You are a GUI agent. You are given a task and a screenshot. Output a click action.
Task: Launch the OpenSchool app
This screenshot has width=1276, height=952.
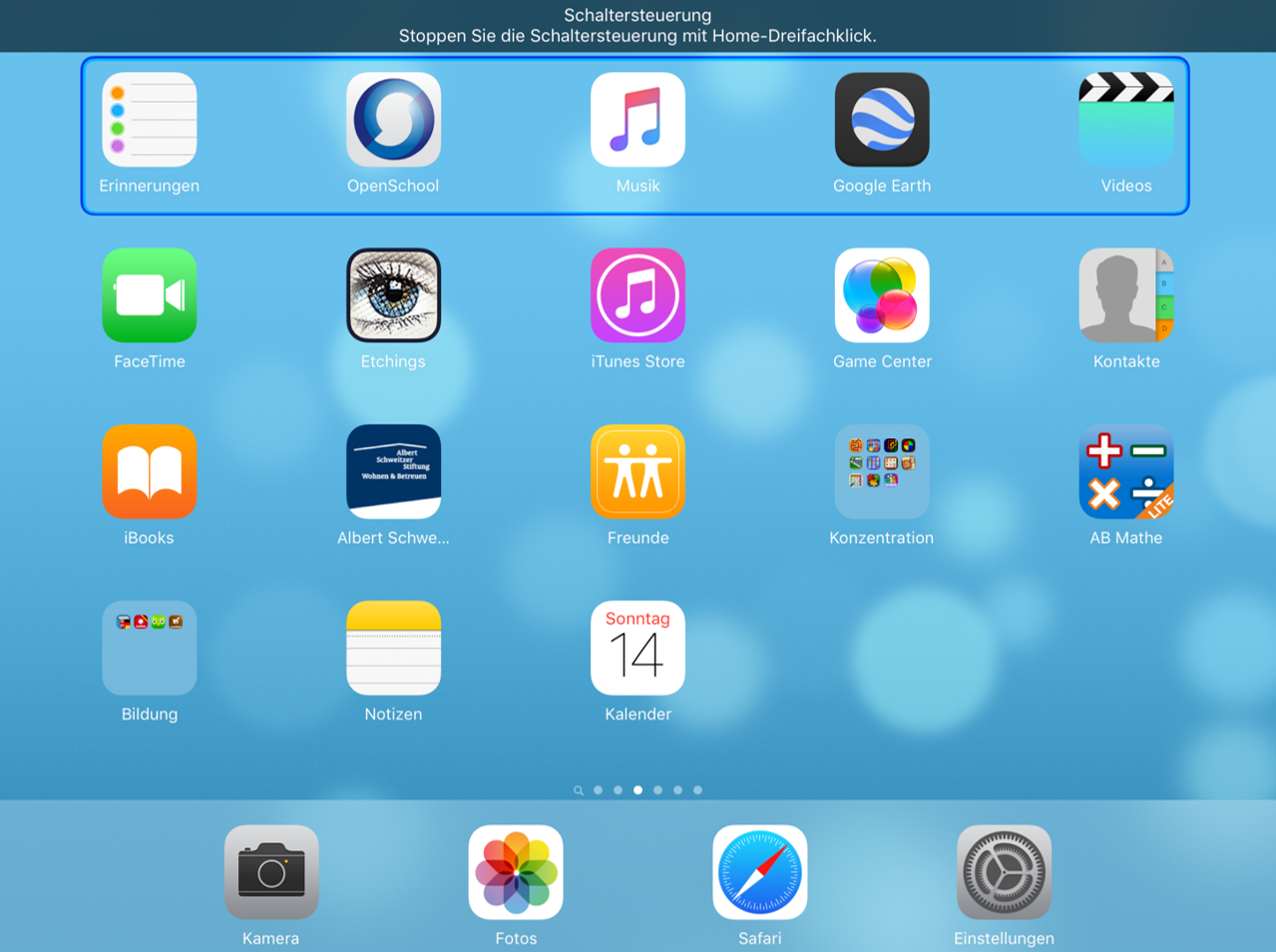tap(393, 120)
